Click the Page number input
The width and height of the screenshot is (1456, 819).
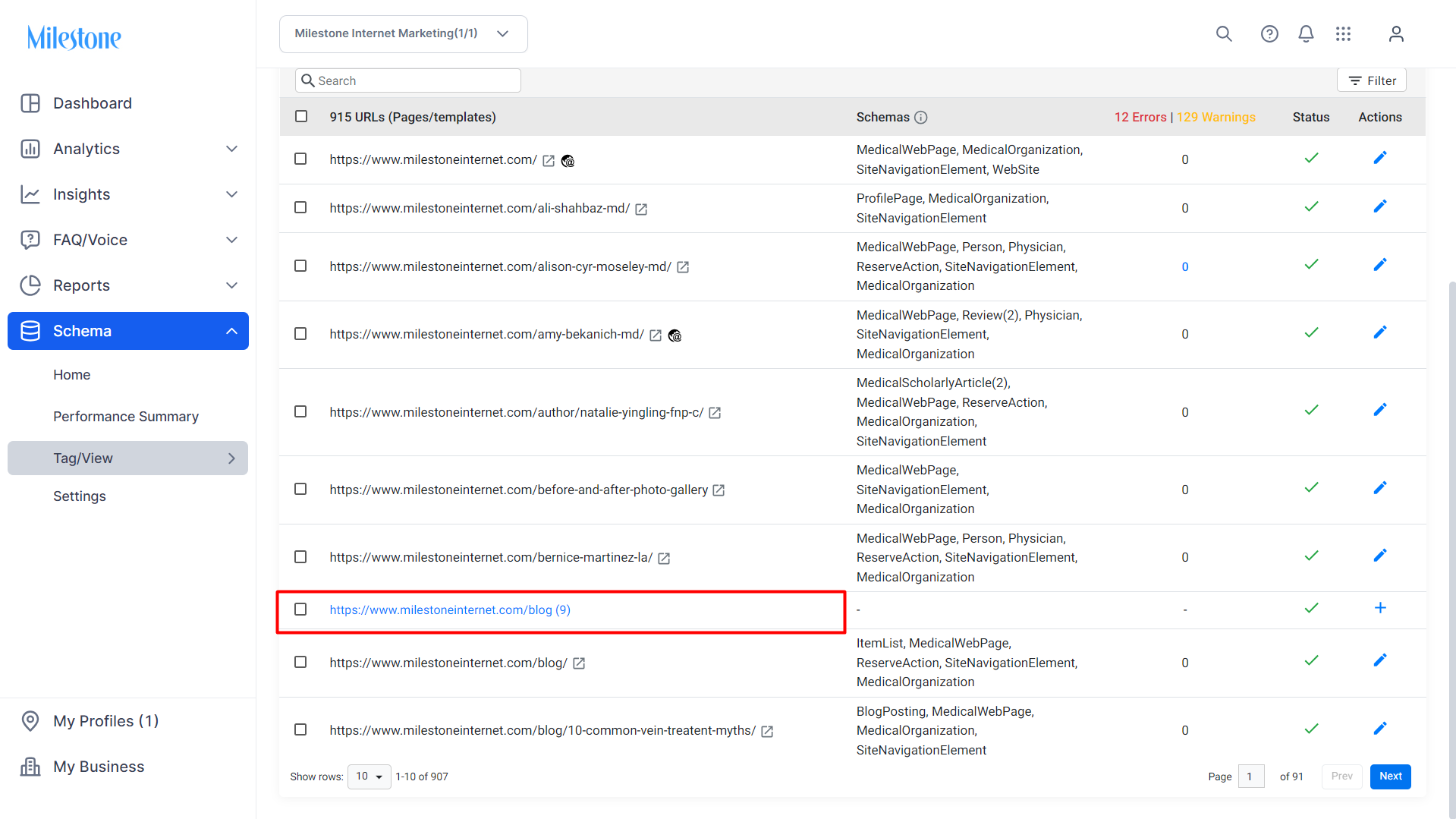tap(1251, 776)
